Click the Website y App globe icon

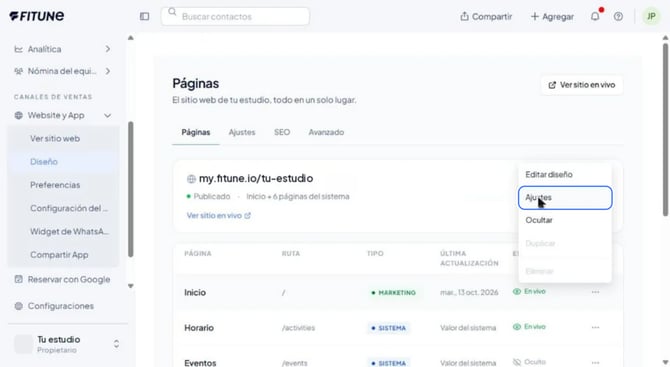(x=18, y=115)
